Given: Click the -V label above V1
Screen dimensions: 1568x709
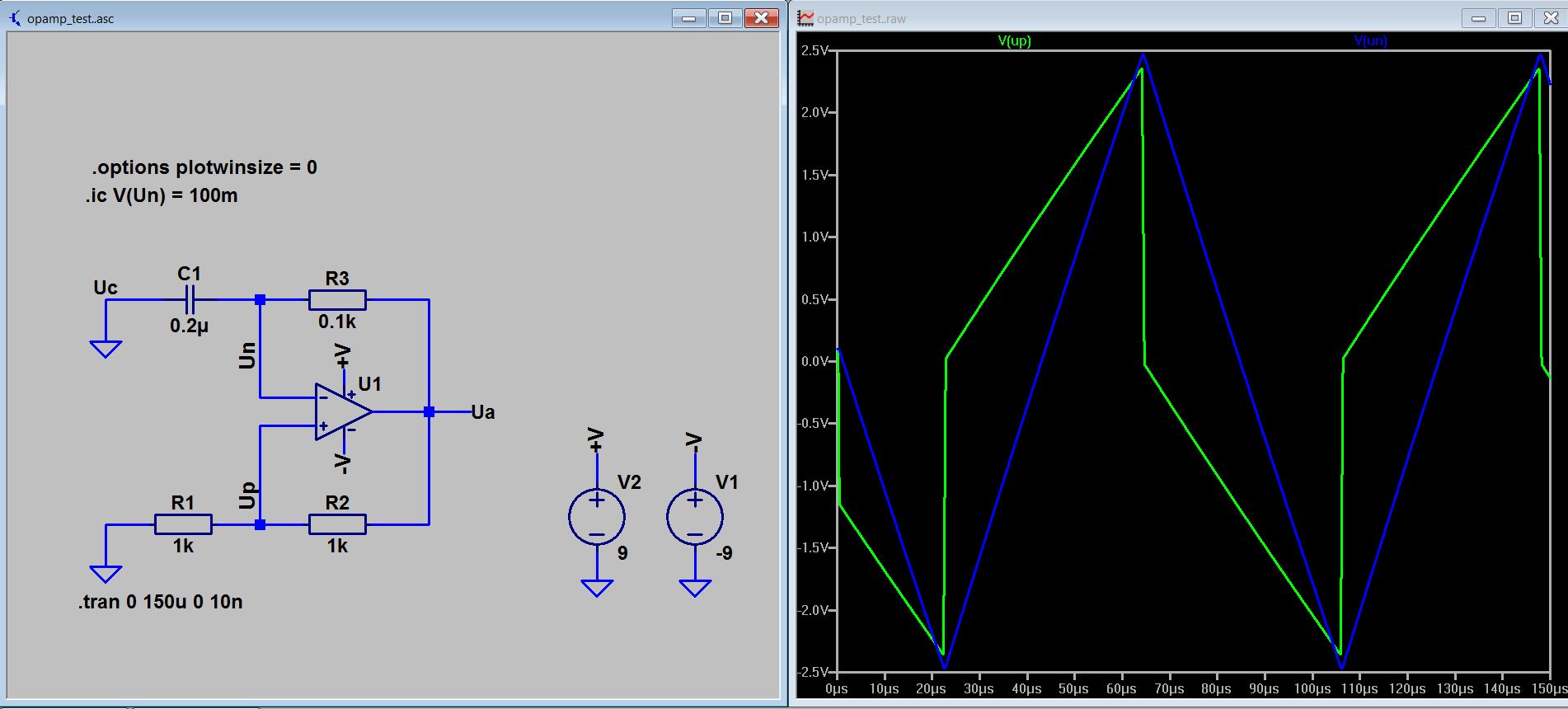Looking at the screenshot, I should pos(694,443).
